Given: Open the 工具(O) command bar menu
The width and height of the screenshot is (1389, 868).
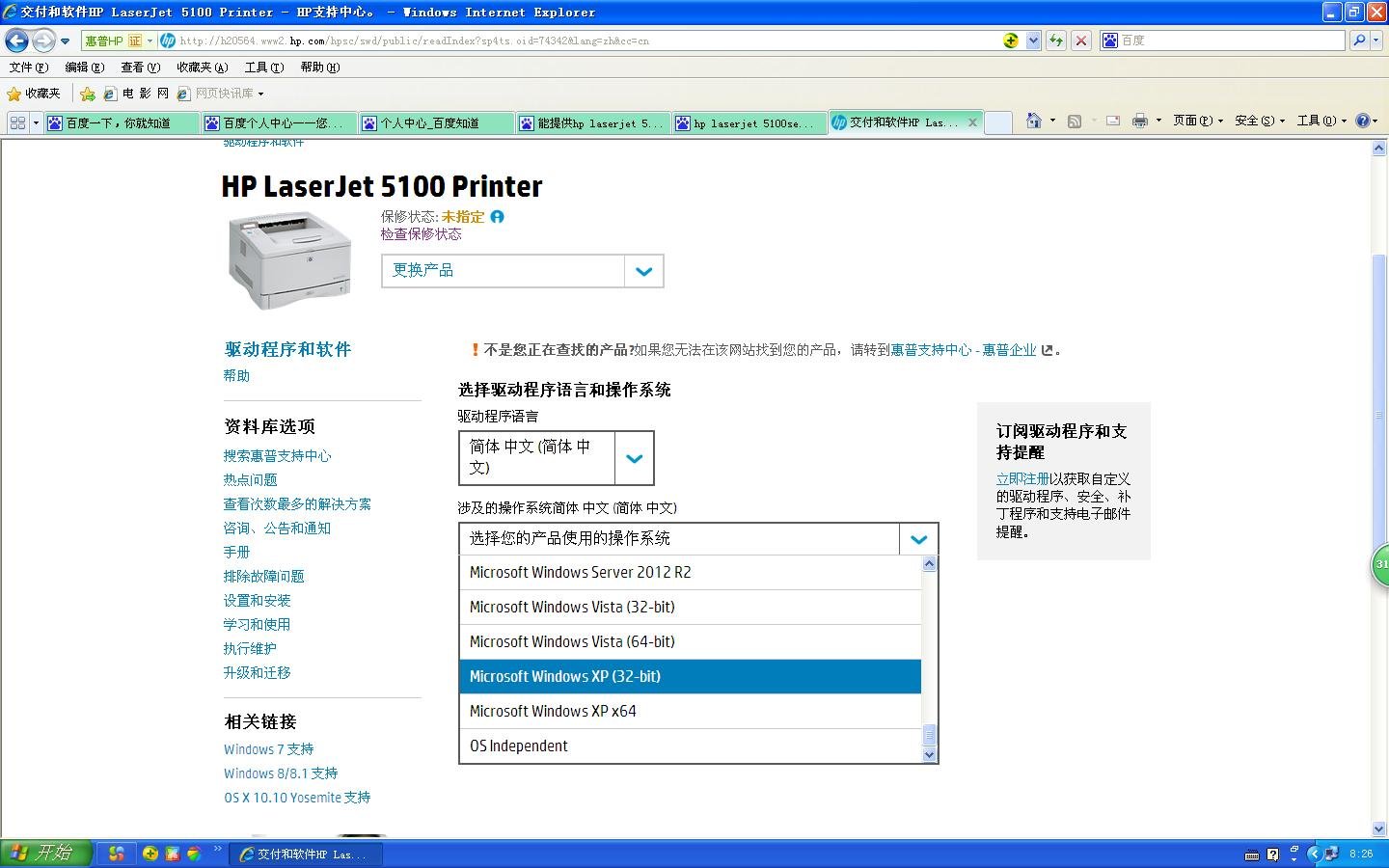Looking at the screenshot, I should coord(1321,121).
